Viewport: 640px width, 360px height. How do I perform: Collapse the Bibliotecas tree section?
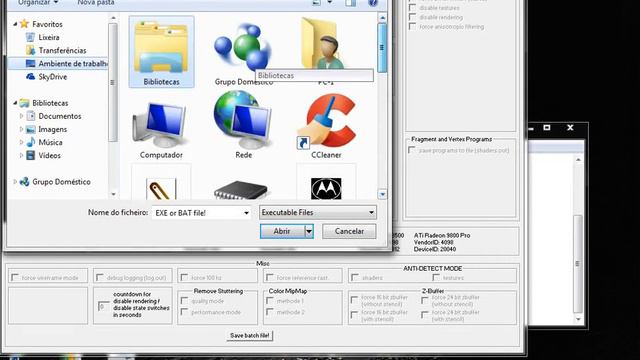(15, 103)
